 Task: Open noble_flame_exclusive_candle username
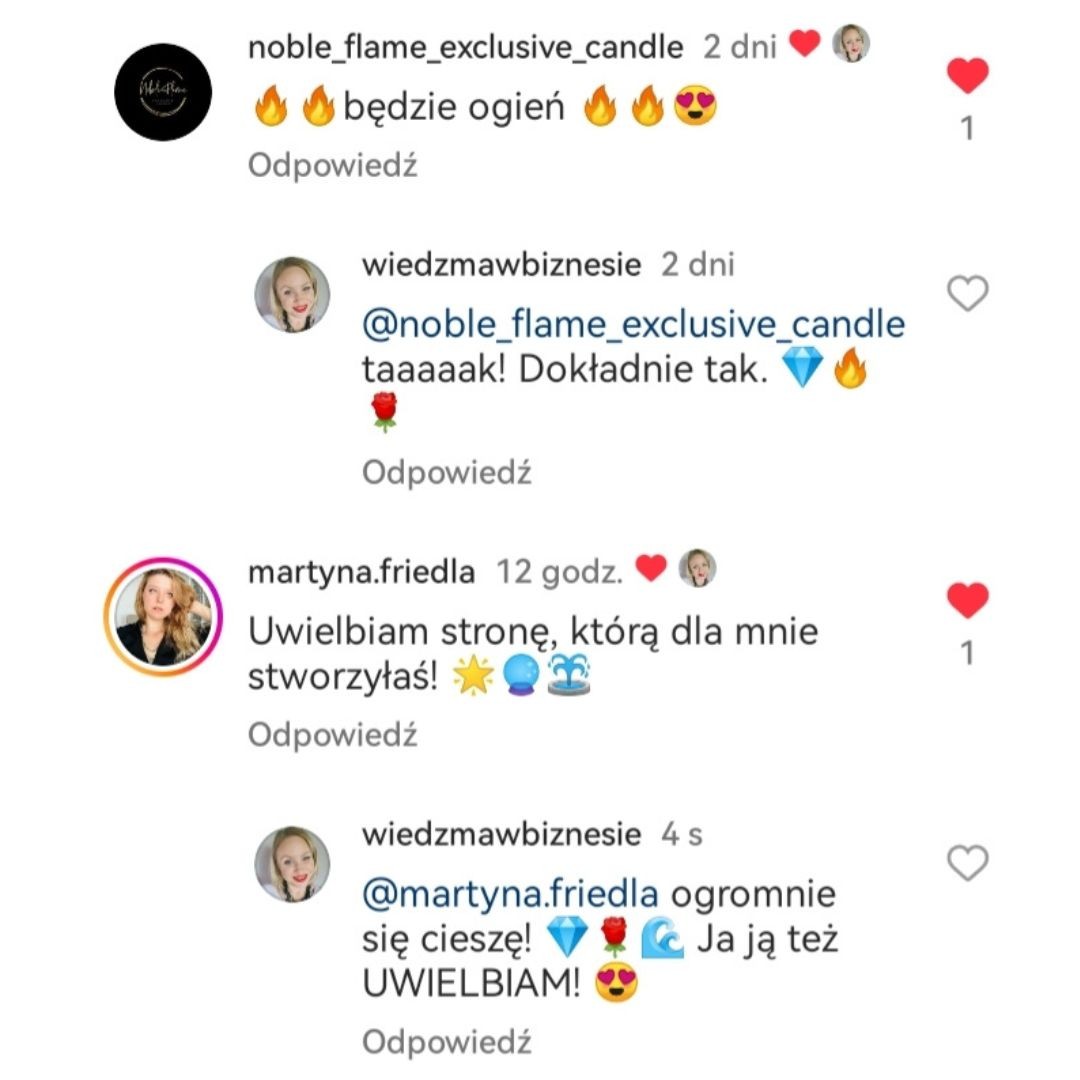[466, 48]
